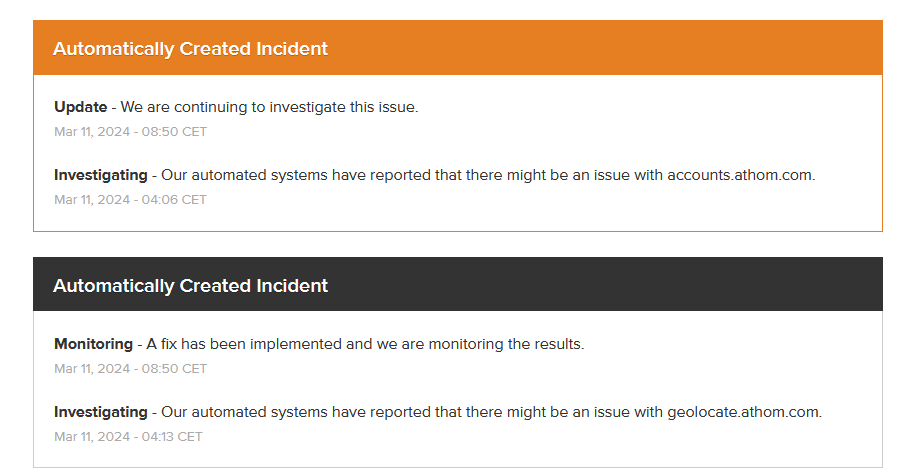The image size is (902, 471).
Task: Click the bold Monitoring status label
Action: pyautogui.click(x=93, y=344)
